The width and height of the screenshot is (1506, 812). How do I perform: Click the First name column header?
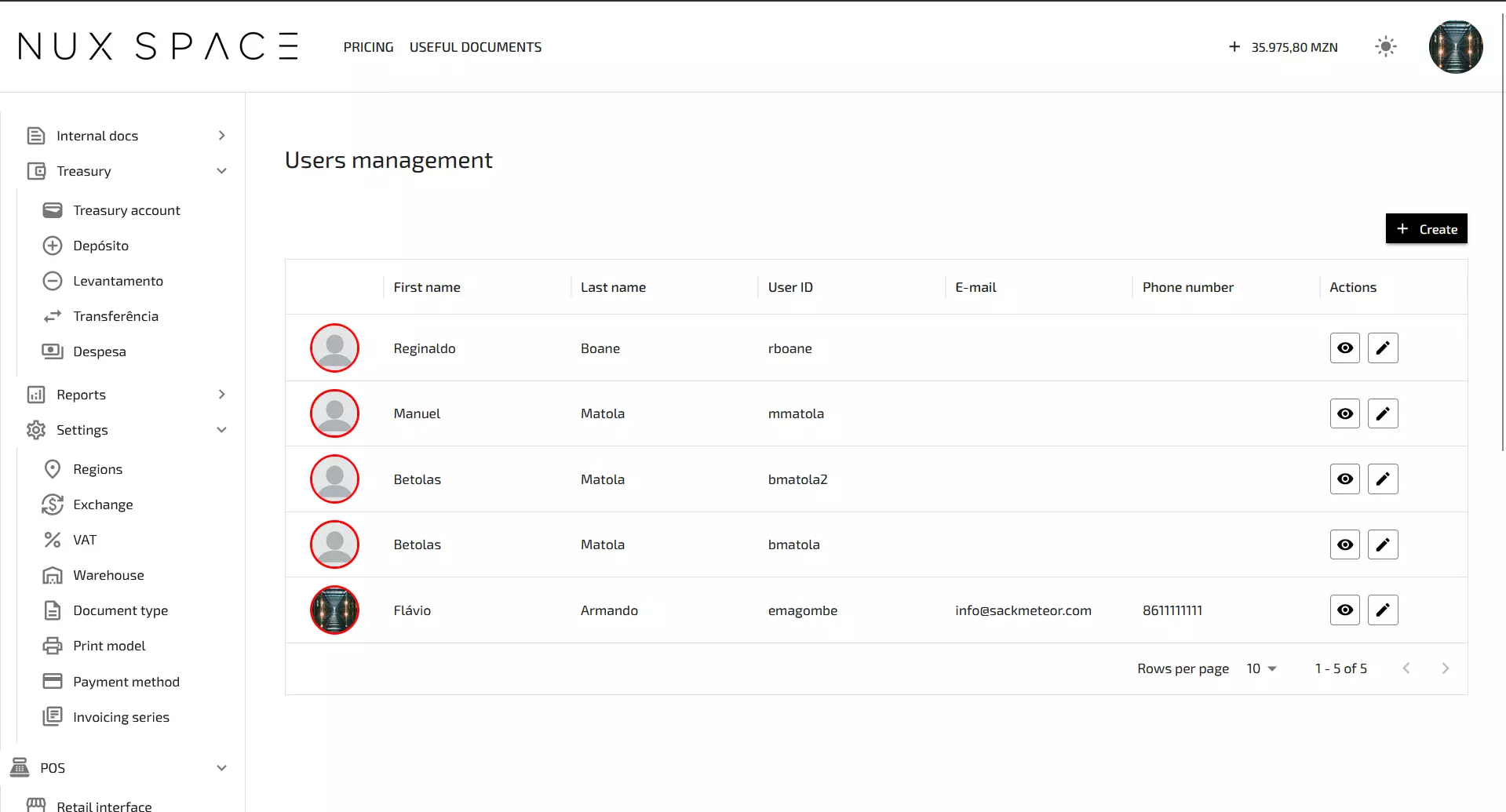click(x=427, y=287)
